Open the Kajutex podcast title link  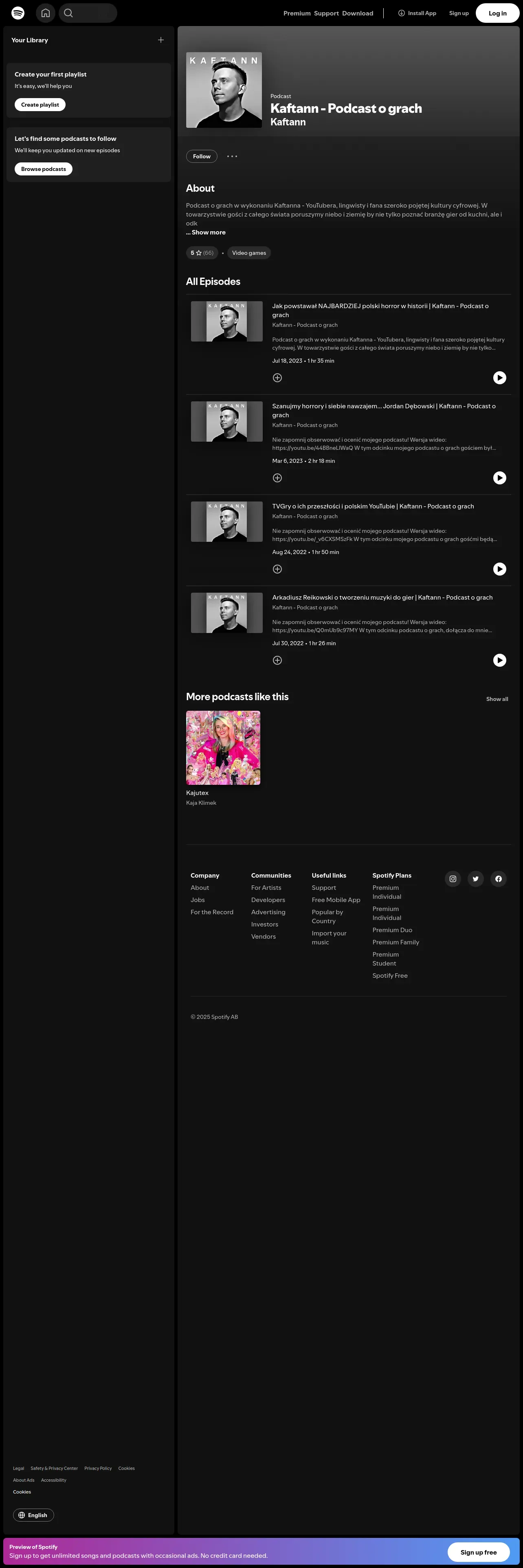pyautogui.click(x=197, y=793)
